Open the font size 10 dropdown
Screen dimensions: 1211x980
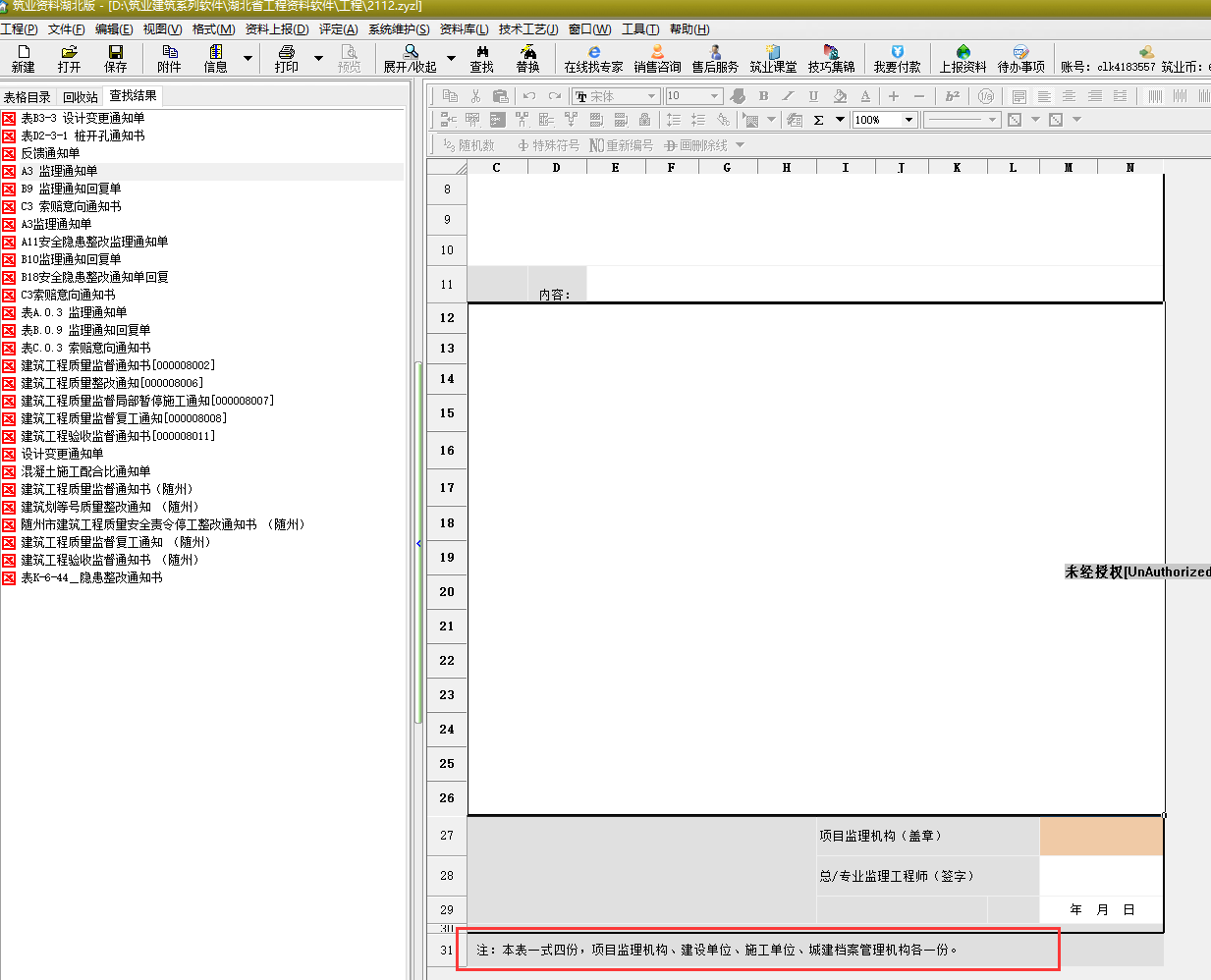point(714,96)
